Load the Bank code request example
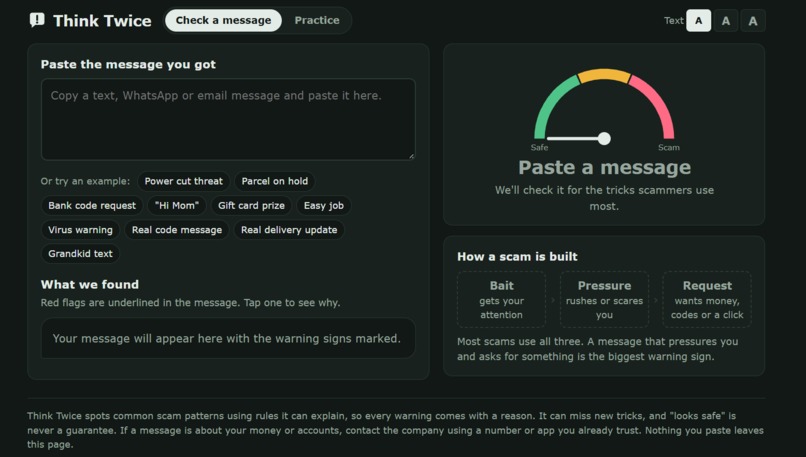 [x=92, y=206]
